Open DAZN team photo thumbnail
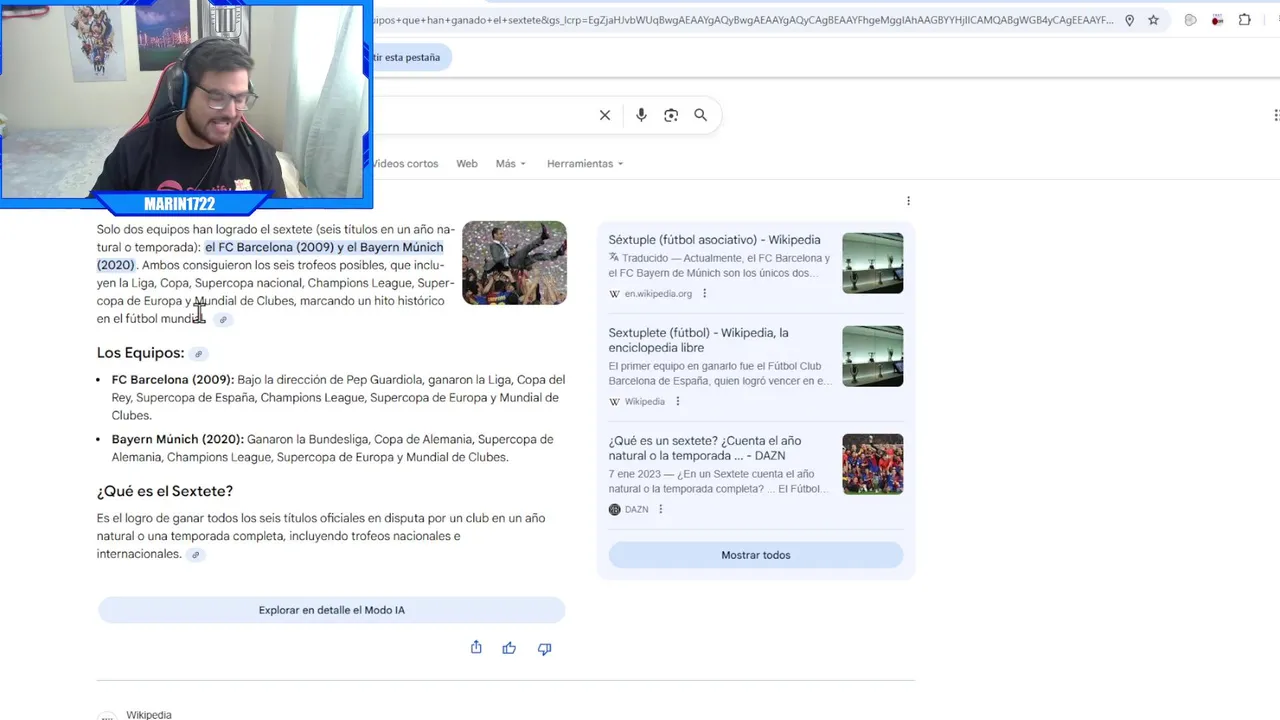This screenshot has width=1280, height=720. pyautogui.click(x=872, y=464)
